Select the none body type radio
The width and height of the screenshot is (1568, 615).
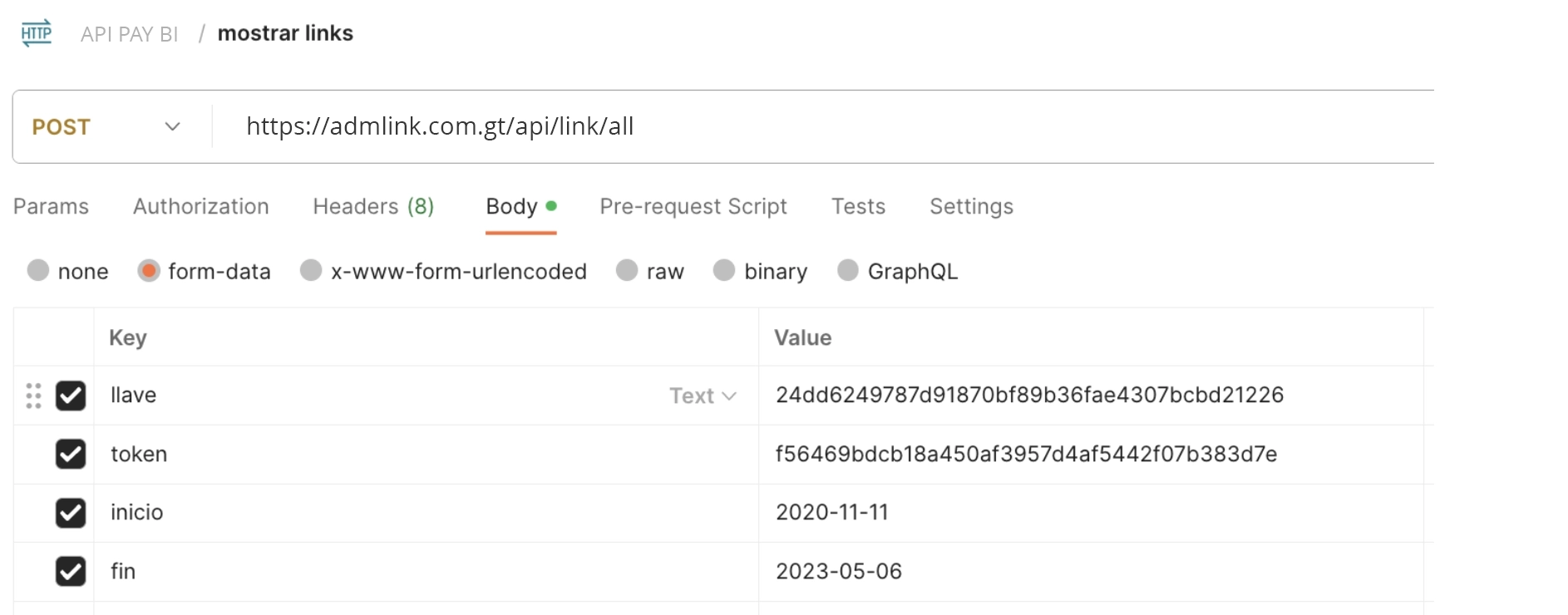[x=38, y=270]
